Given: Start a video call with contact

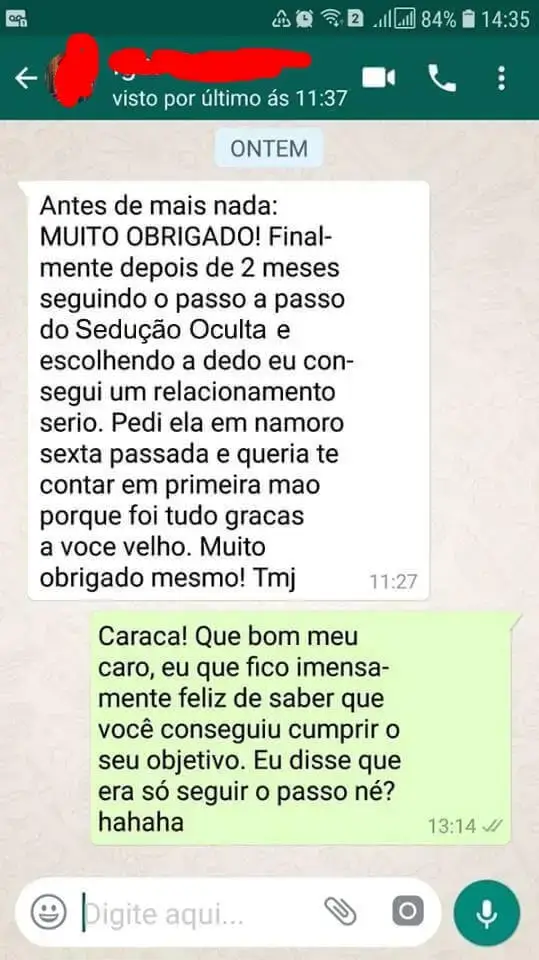Looking at the screenshot, I should (379, 78).
